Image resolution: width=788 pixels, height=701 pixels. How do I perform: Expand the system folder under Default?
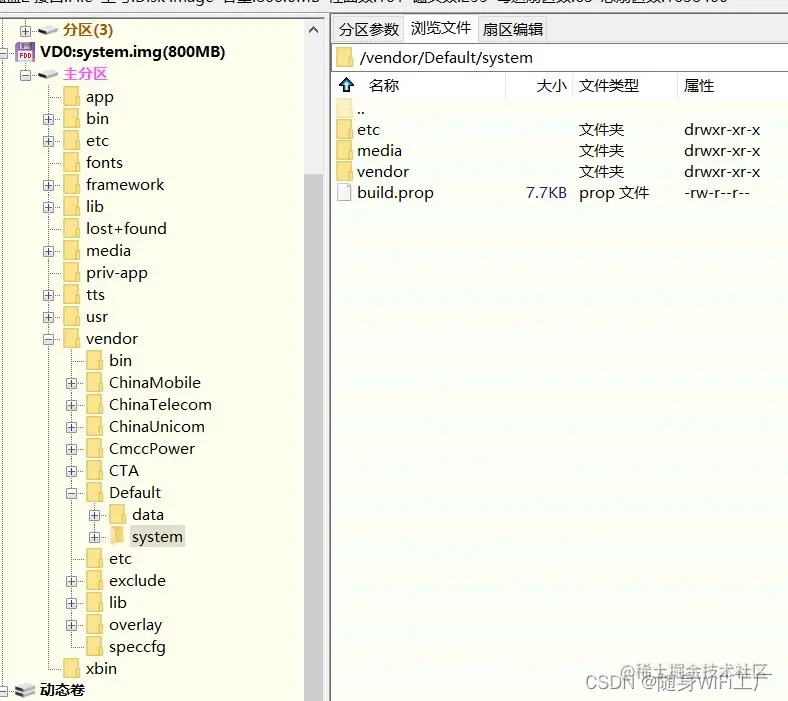pyautogui.click(x=94, y=537)
